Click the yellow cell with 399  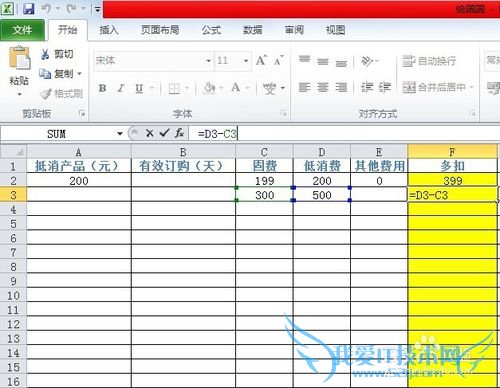pyautogui.click(x=452, y=181)
